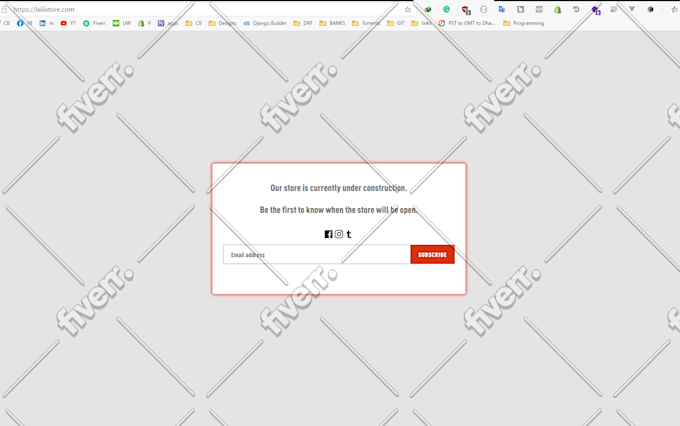The image size is (680, 426).
Task: Expand the Designs bookmarks folder
Action: (x=222, y=23)
